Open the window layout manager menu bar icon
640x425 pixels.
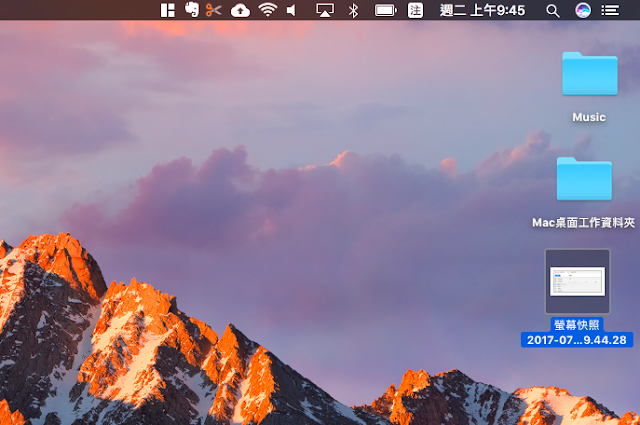[167, 10]
